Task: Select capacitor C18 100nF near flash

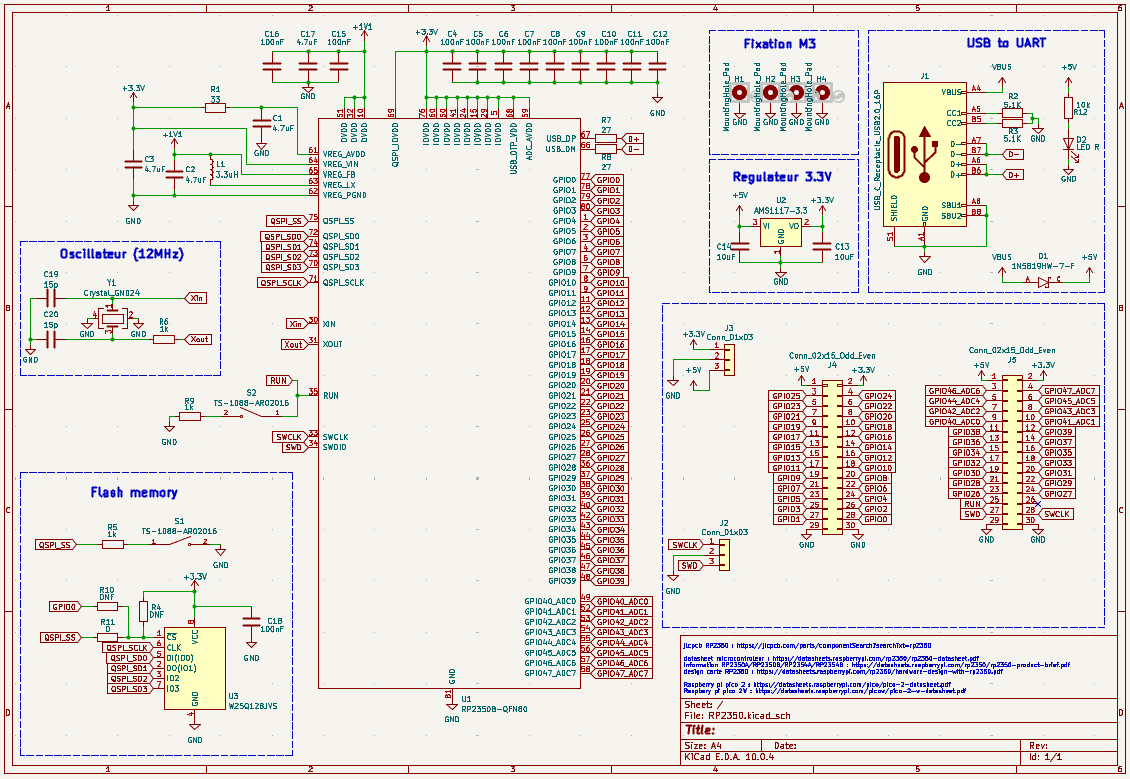Action: [x=251, y=620]
